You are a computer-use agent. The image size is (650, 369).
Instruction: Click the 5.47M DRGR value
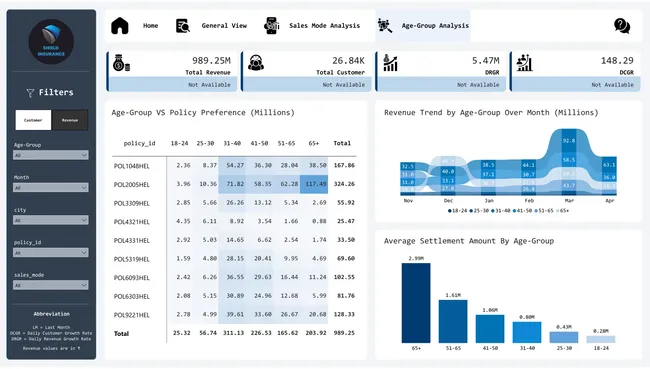[486, 61]
